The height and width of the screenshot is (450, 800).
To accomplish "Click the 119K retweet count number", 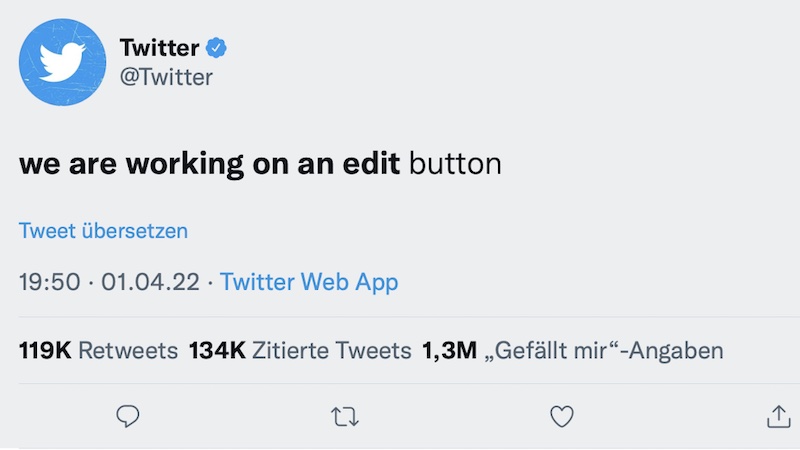I will pyautogui.click(x=45, y=351).
